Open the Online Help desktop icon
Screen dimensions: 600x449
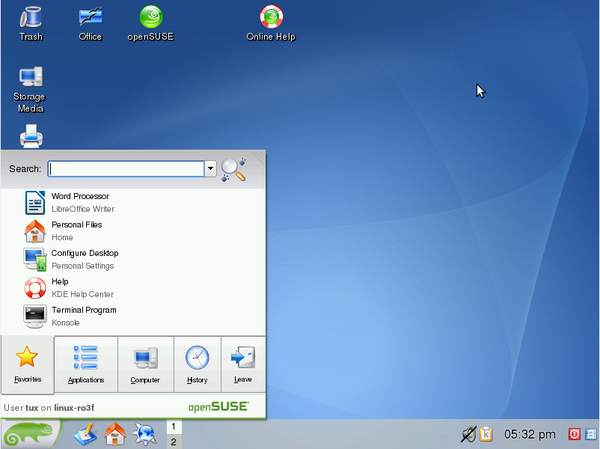(271, 23)
